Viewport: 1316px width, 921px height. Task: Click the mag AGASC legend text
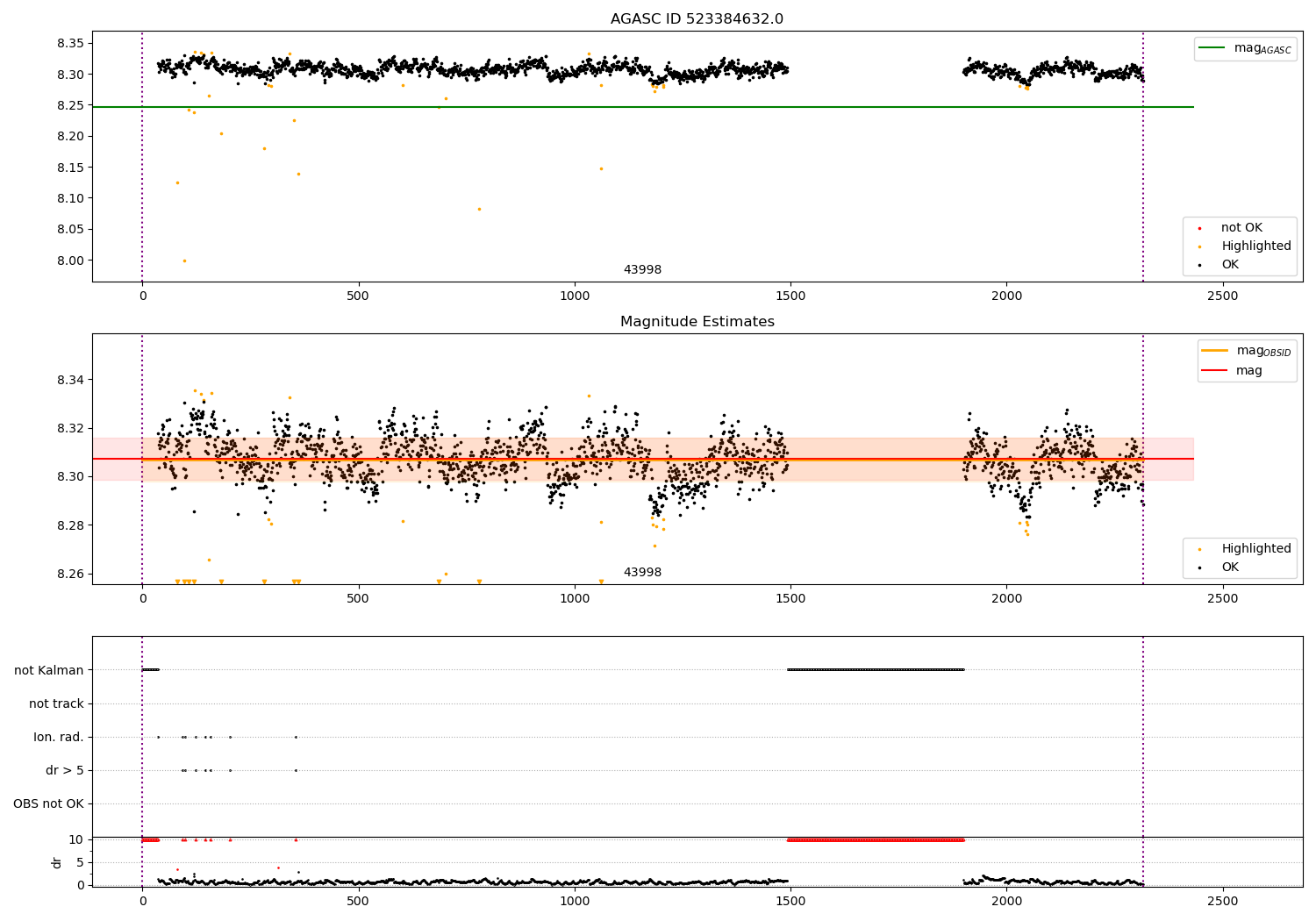1262,49
